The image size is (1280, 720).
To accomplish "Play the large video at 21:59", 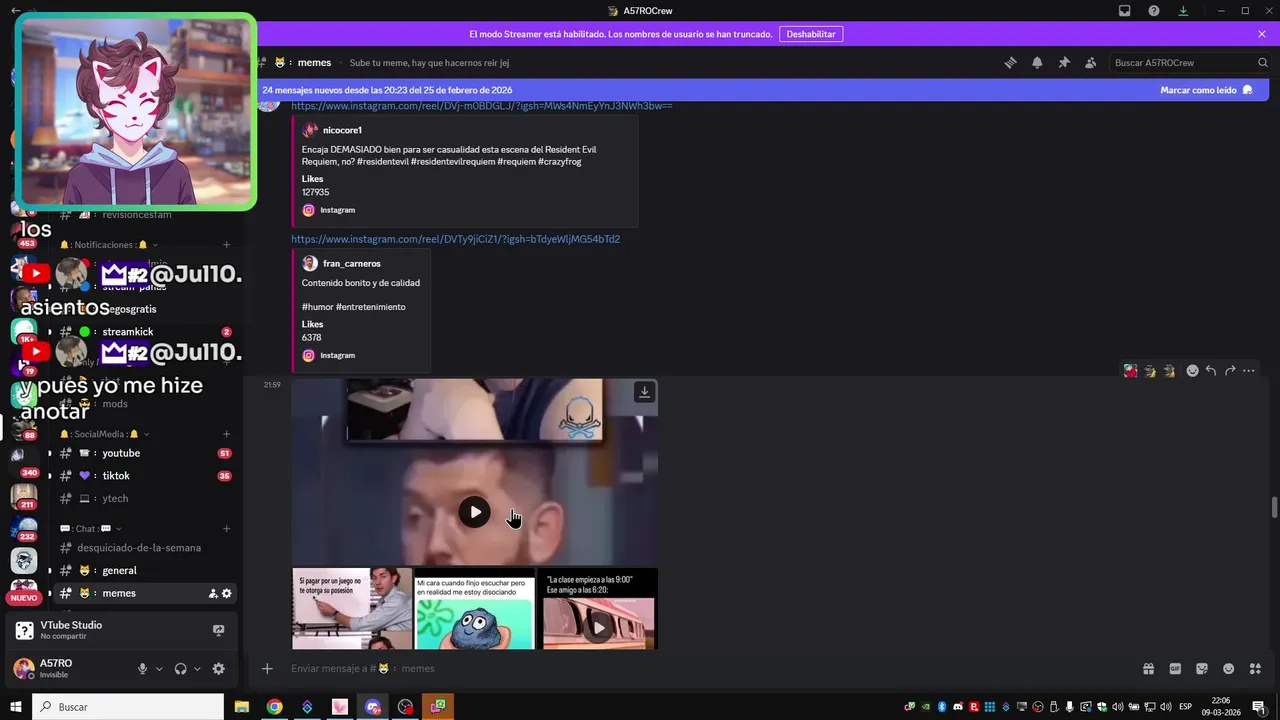I will pyautogui.click(x=475, y=512).
